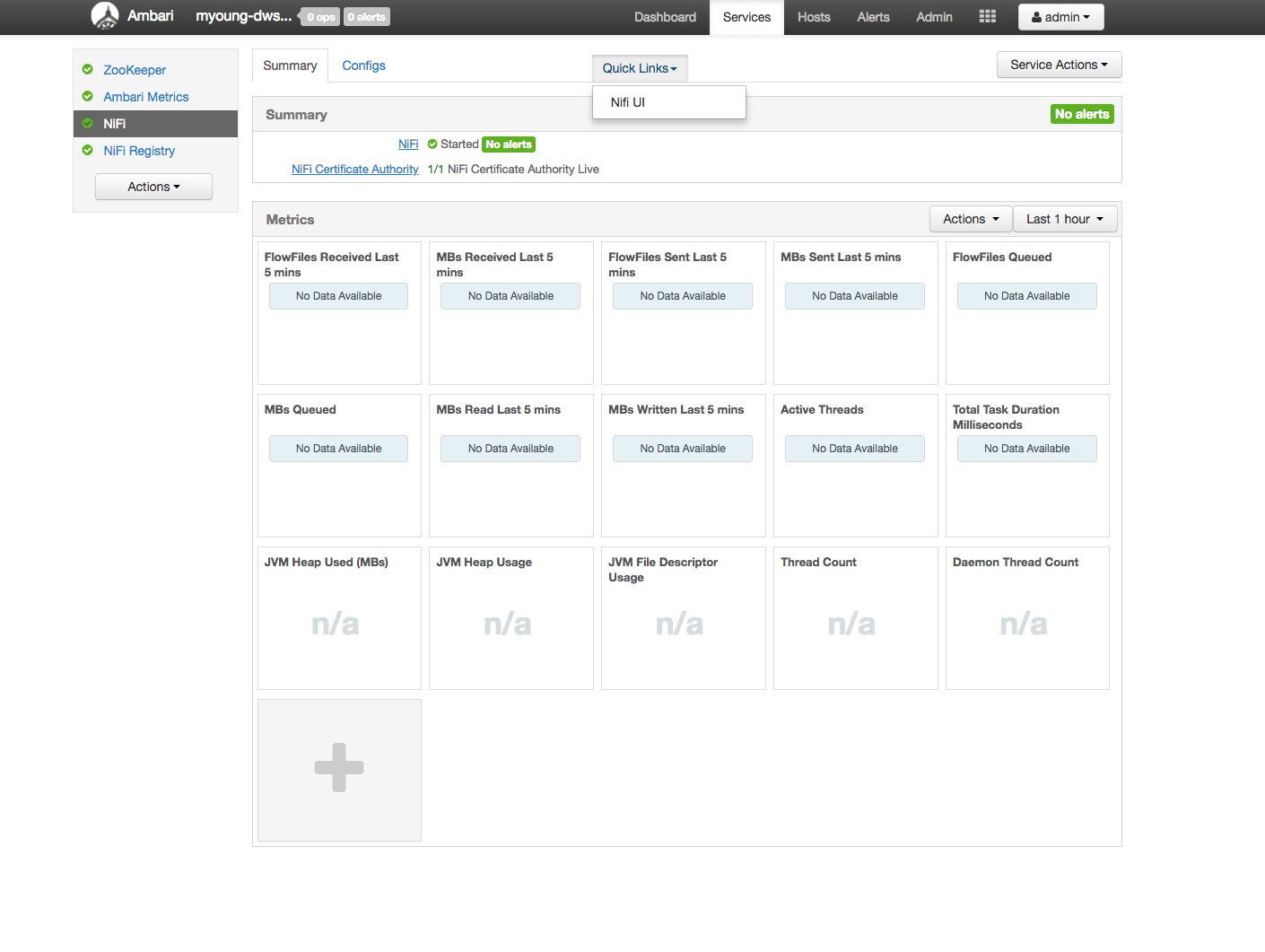Click the green health check icon beside ZooKeeper
The image size is (1265, 952).
[87, 69]
